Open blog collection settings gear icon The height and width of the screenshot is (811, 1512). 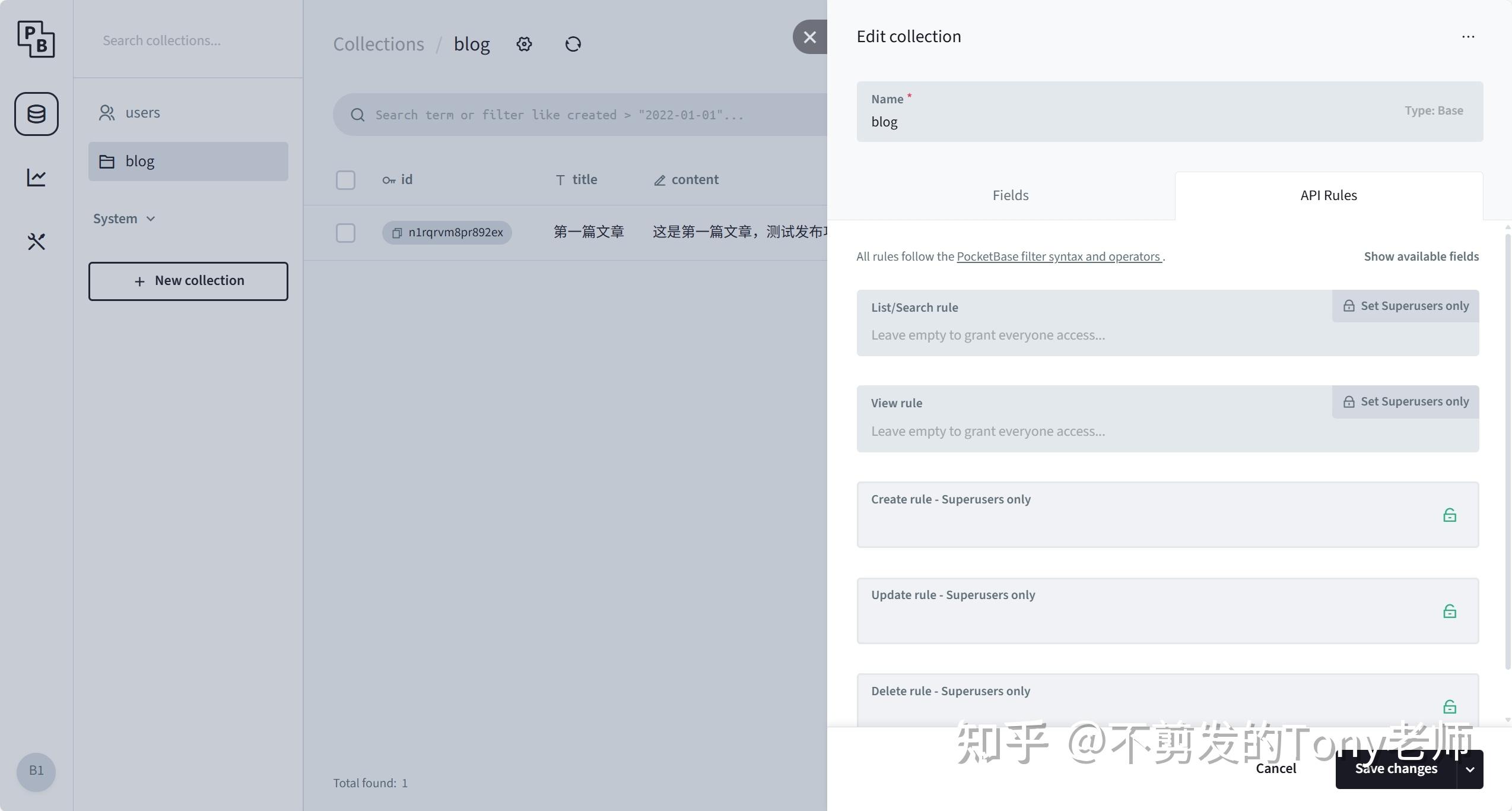point(523,43)
